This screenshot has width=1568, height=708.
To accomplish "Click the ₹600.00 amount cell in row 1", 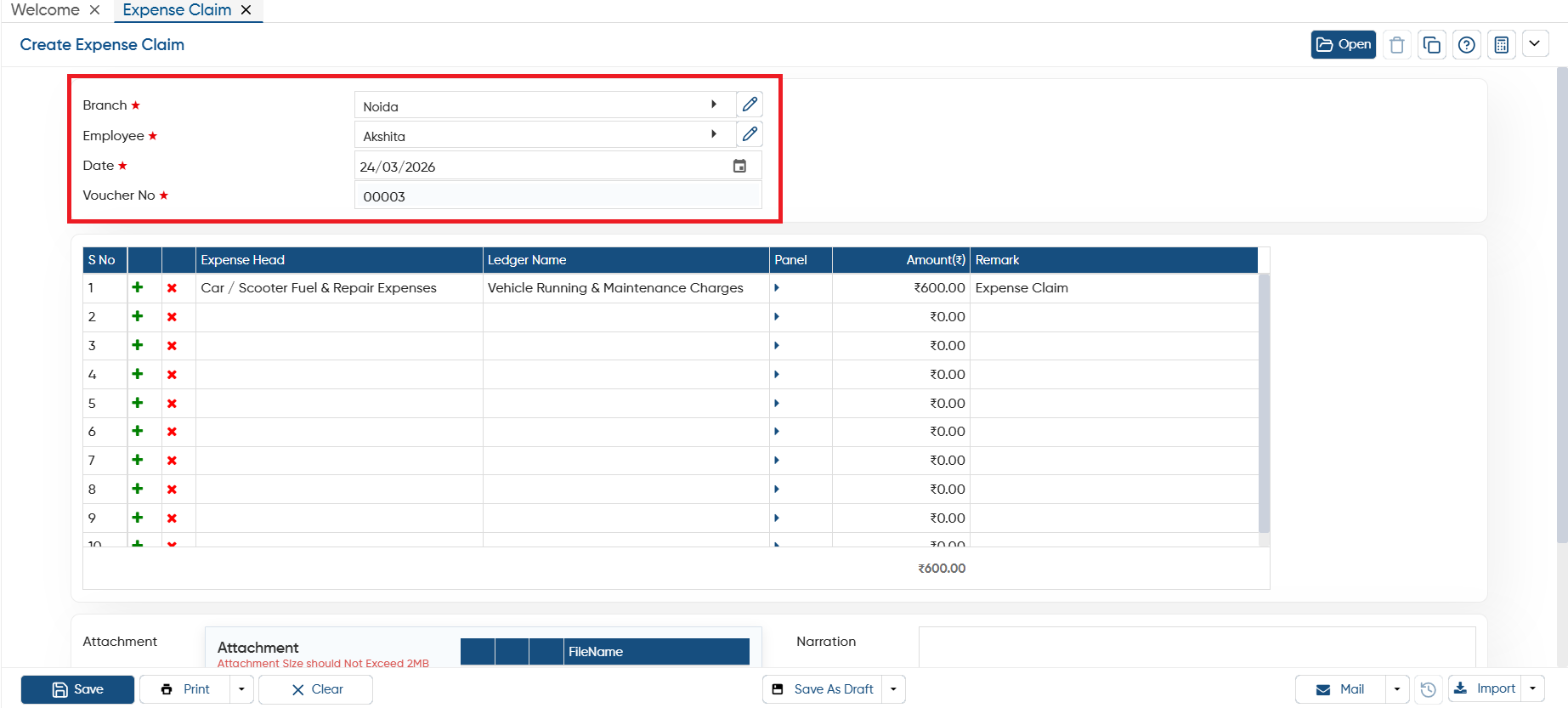I will click(x=901, y=288).
